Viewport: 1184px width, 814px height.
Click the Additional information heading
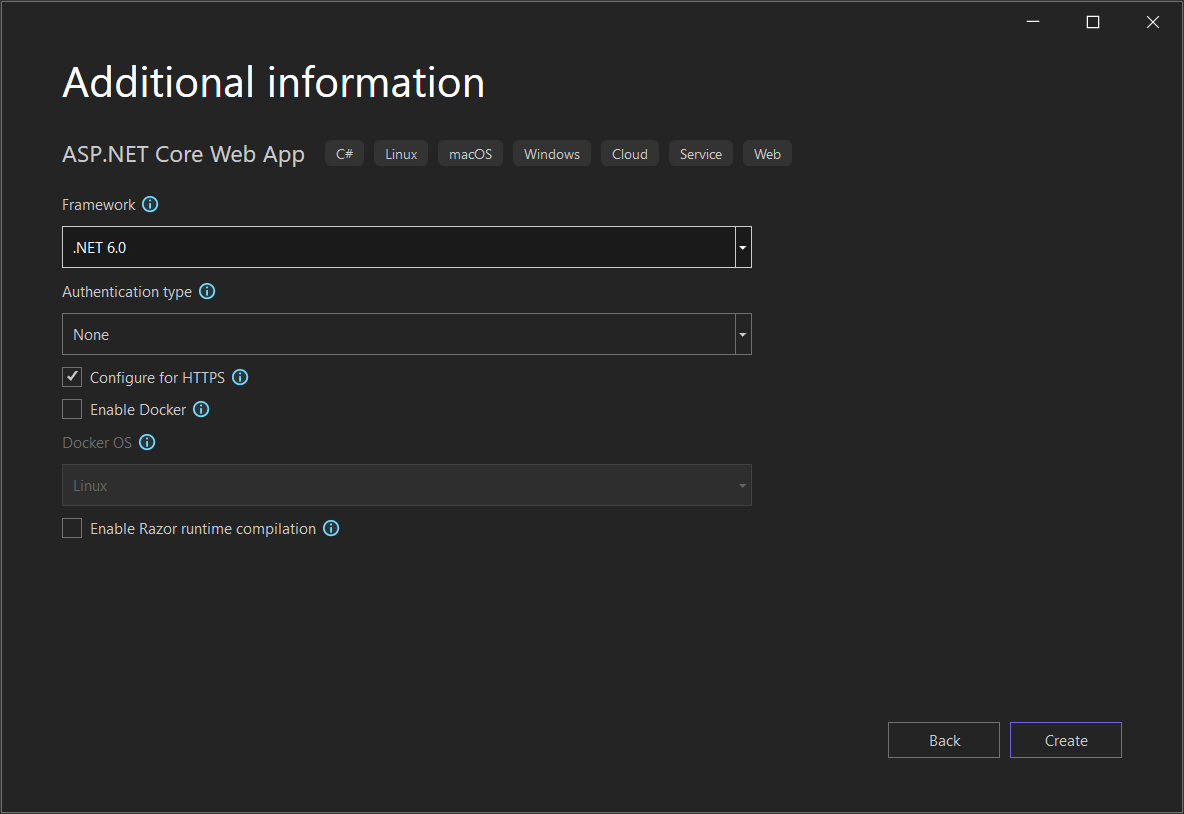(273, 82)
